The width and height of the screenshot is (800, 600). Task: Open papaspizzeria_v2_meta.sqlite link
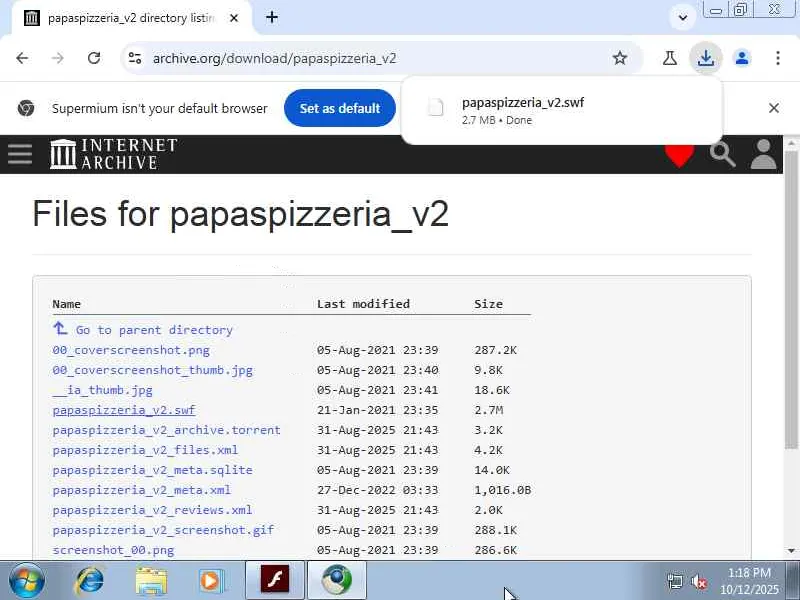(x=153, y=470)
